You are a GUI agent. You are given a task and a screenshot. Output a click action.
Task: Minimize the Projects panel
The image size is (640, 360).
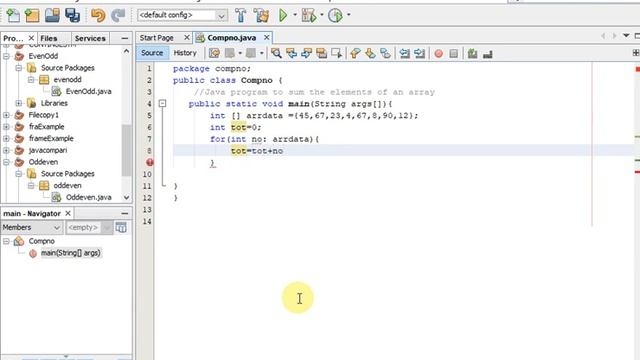[x=125, y=38]
